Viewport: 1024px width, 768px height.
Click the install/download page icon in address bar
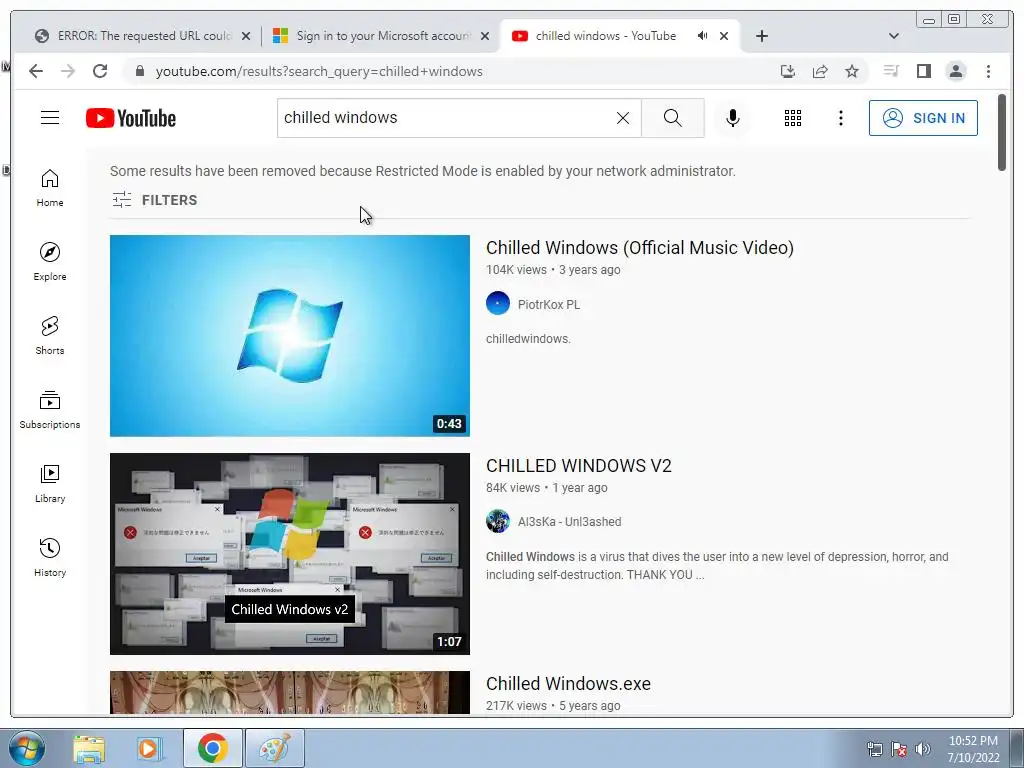tap(788, 71)
